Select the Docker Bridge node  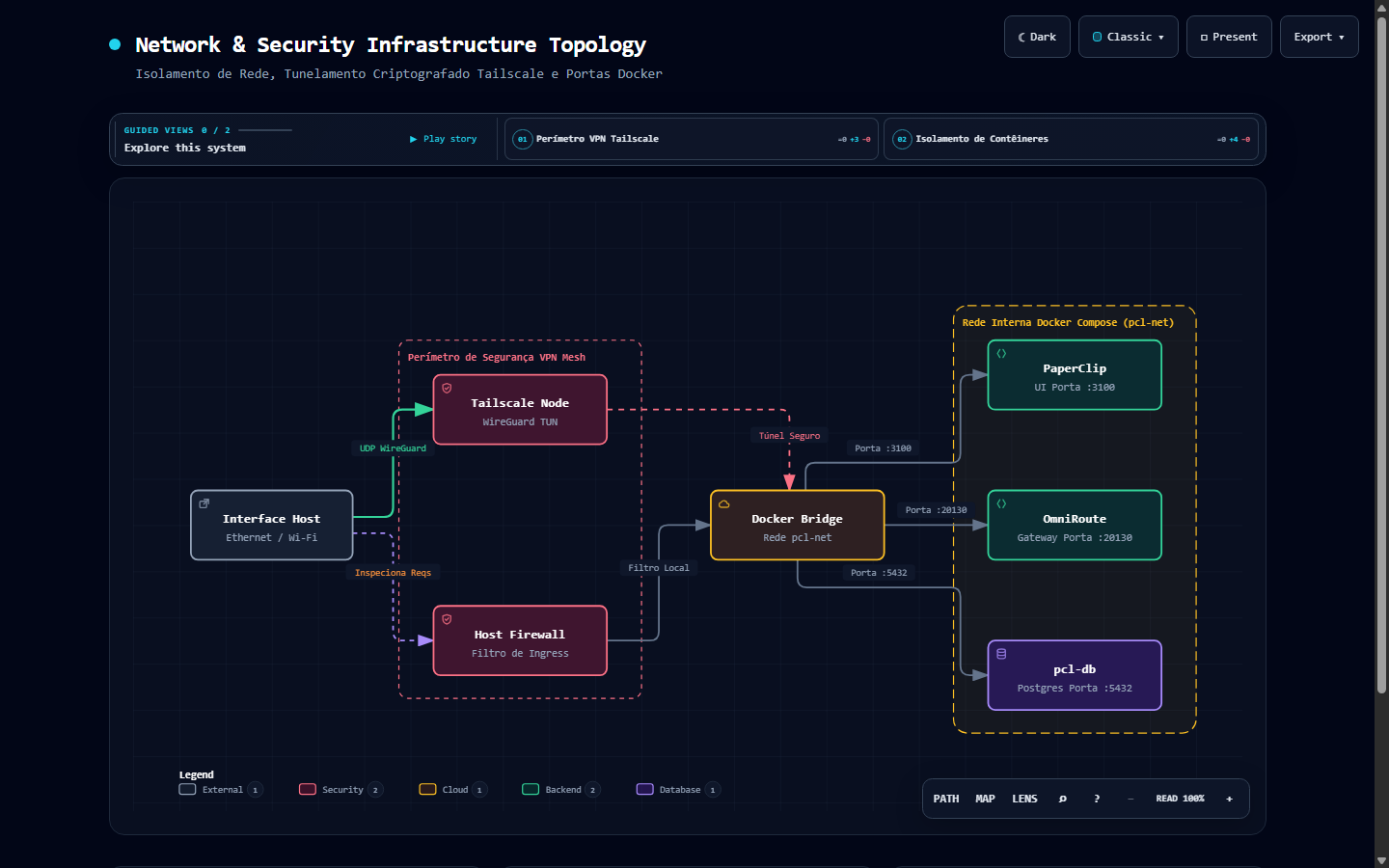[797, 526]
